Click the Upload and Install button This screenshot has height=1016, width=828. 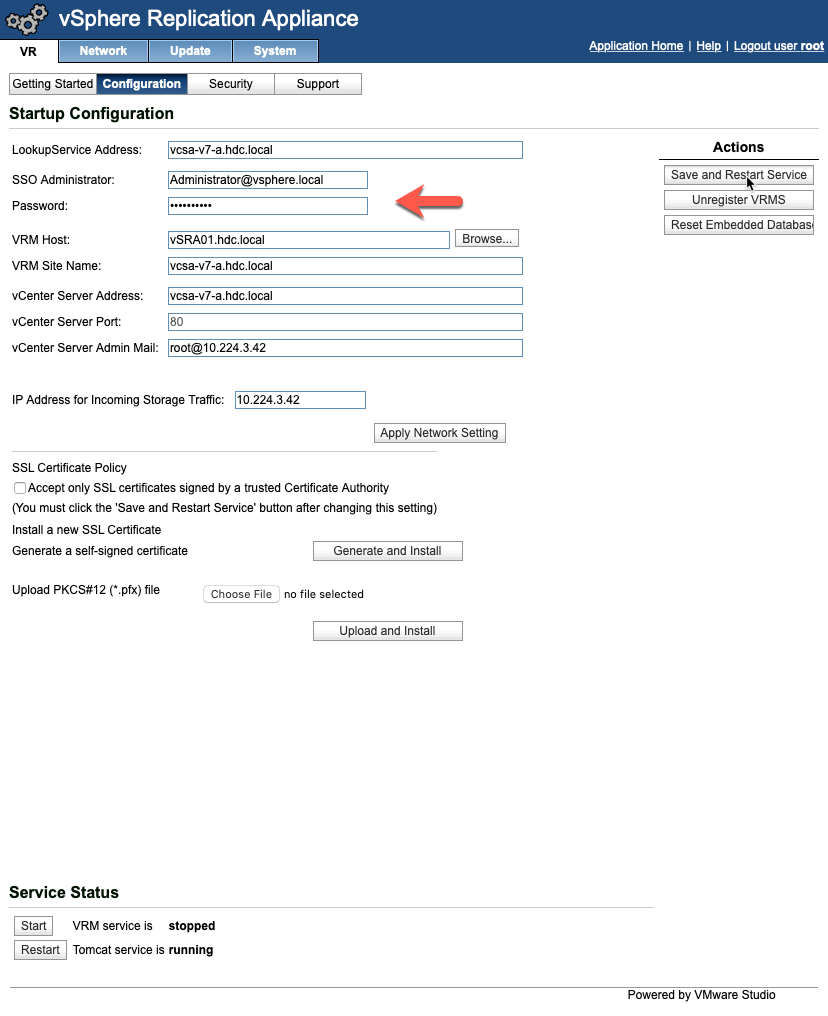pyautogui.click(x=387, y=631)
